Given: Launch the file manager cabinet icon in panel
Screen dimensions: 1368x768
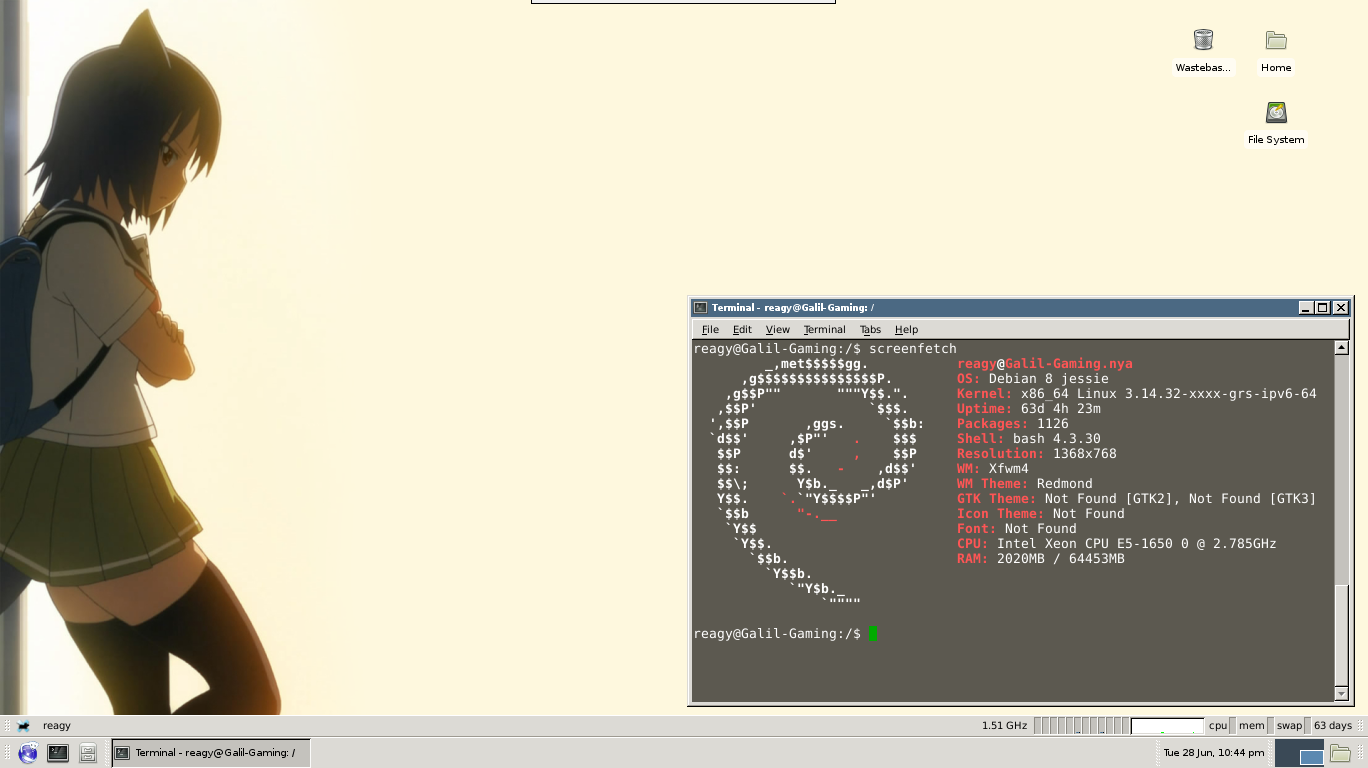Looking at the screenshot, I should [88, 753].
